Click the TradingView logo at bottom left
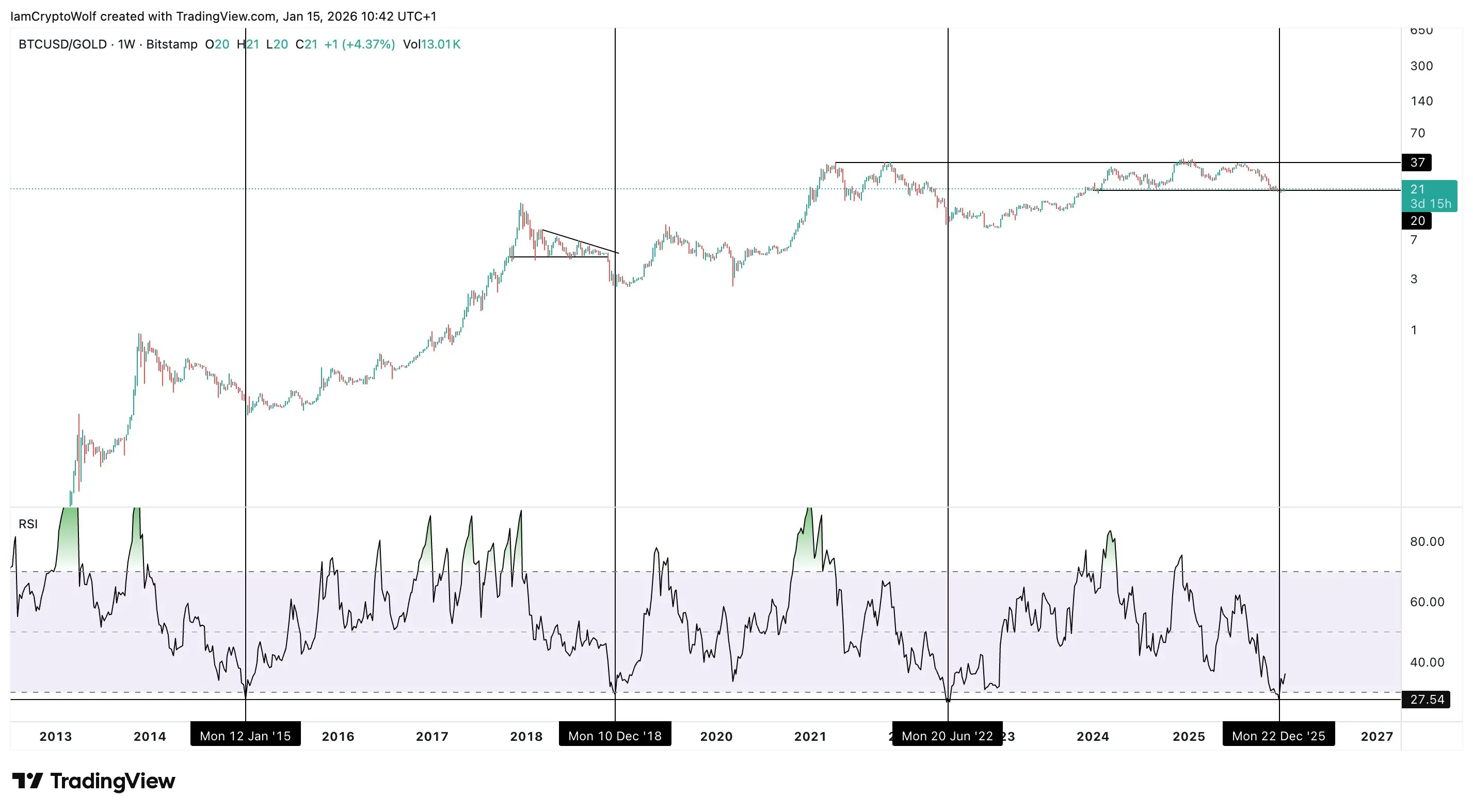 [93, 781]
